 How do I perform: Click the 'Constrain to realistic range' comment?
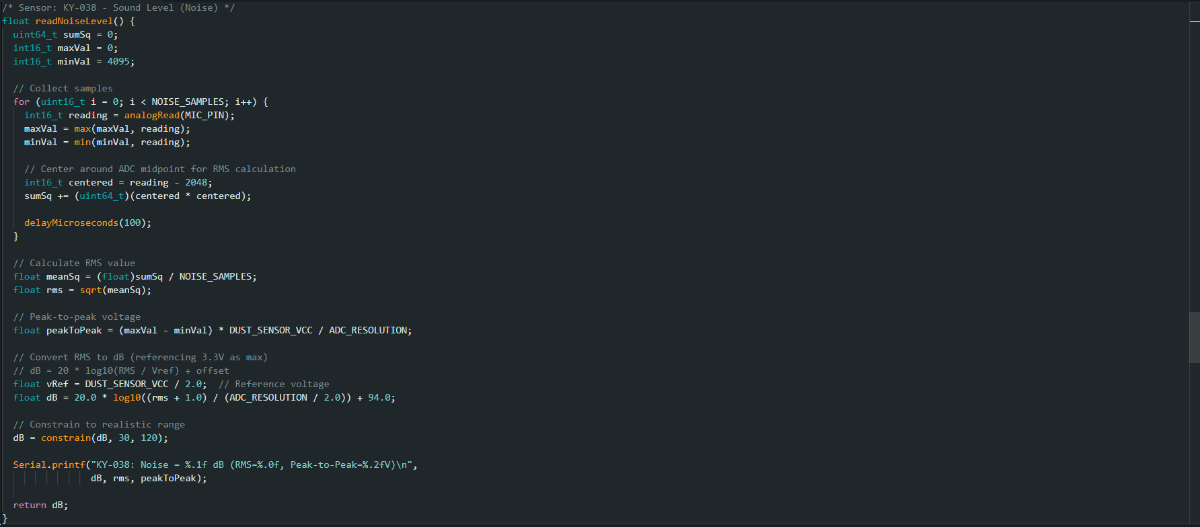pyautogui.click(x=99, y=424)
